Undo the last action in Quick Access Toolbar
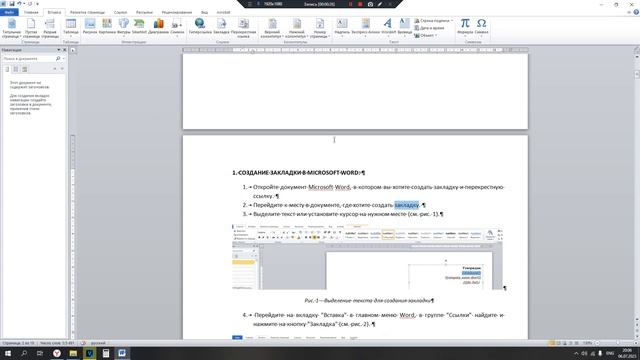This screenshot has width=640, height=360. click(x=19, y=4)
